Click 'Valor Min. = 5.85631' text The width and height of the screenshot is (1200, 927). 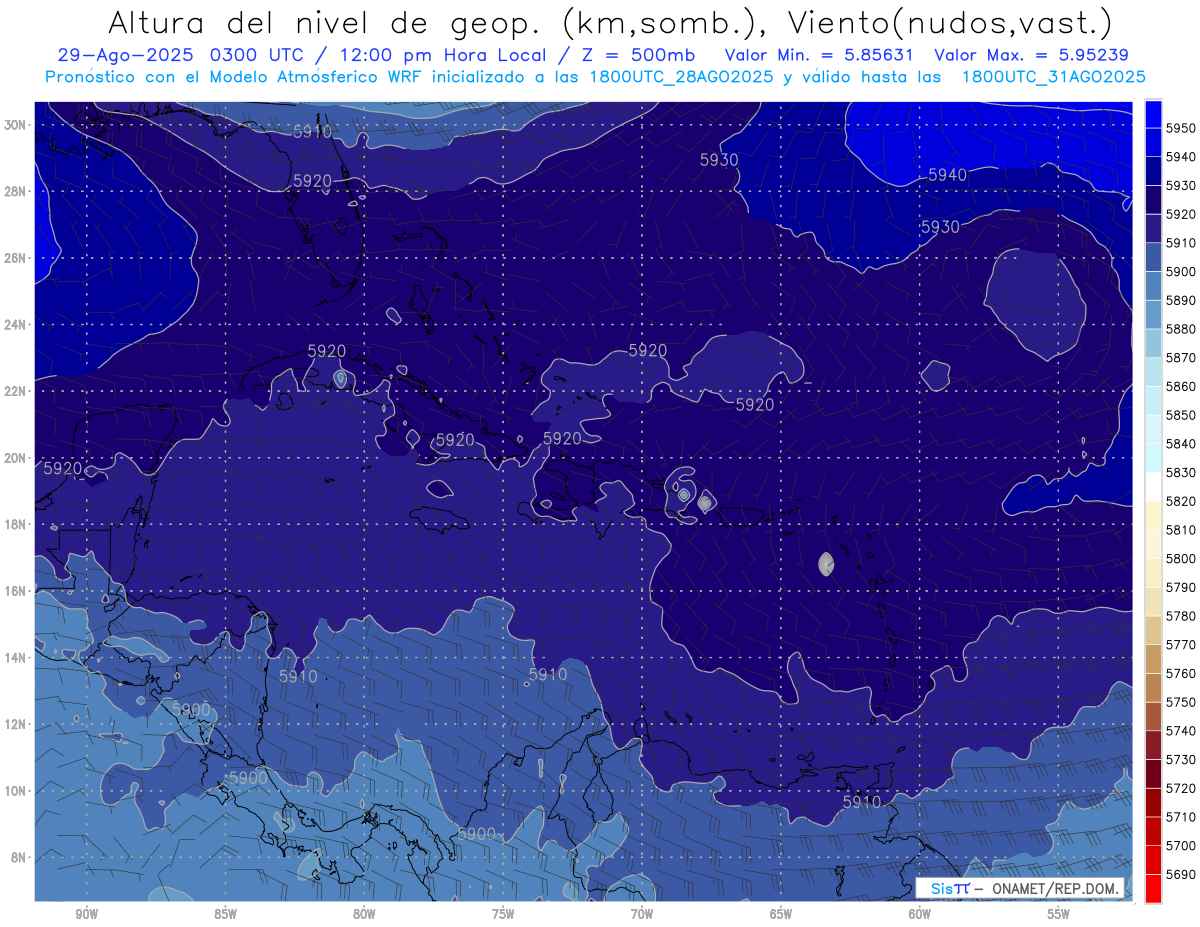818,56
